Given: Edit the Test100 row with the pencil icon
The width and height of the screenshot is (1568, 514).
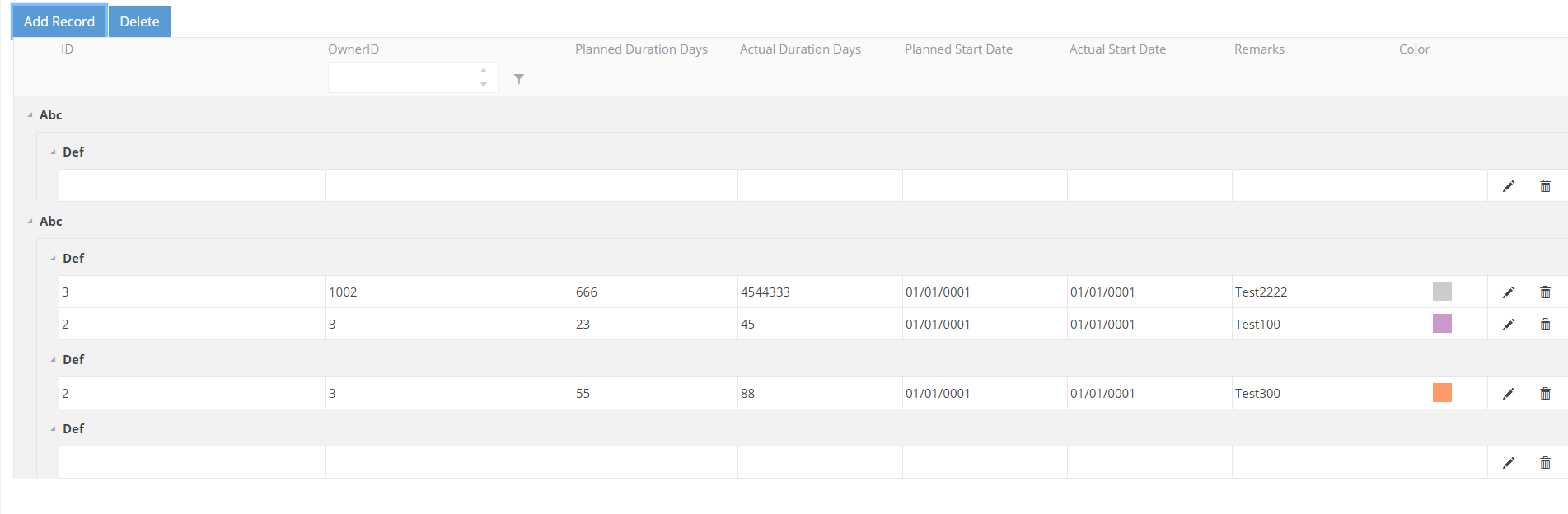Looking at the screenshot, I should coord(1508,325).
